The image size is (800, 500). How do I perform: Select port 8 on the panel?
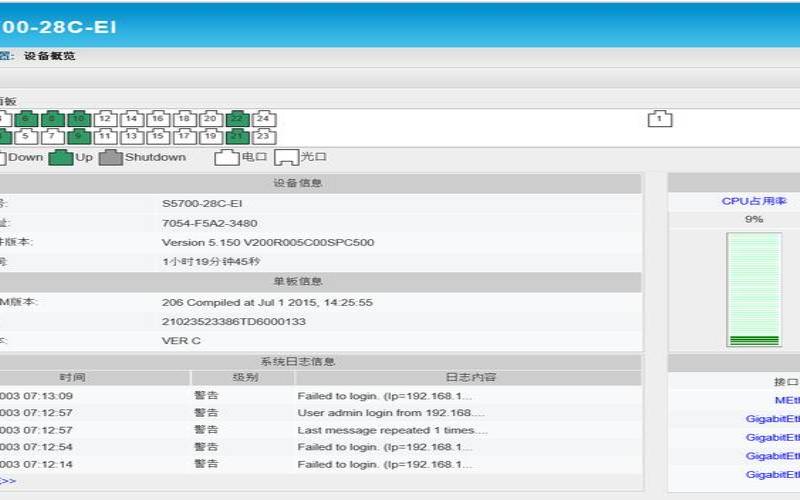coord(53,119)
